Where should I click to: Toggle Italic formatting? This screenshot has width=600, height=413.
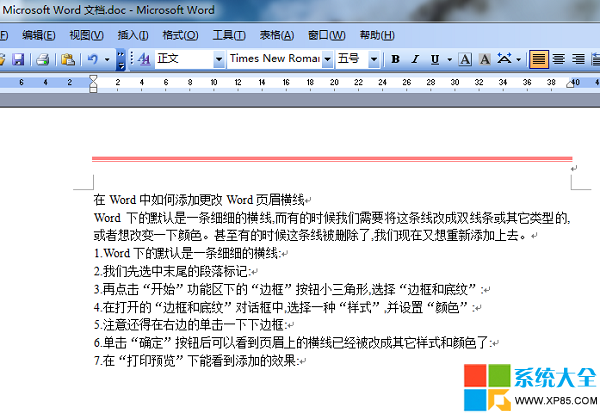[x=415, y=59]
